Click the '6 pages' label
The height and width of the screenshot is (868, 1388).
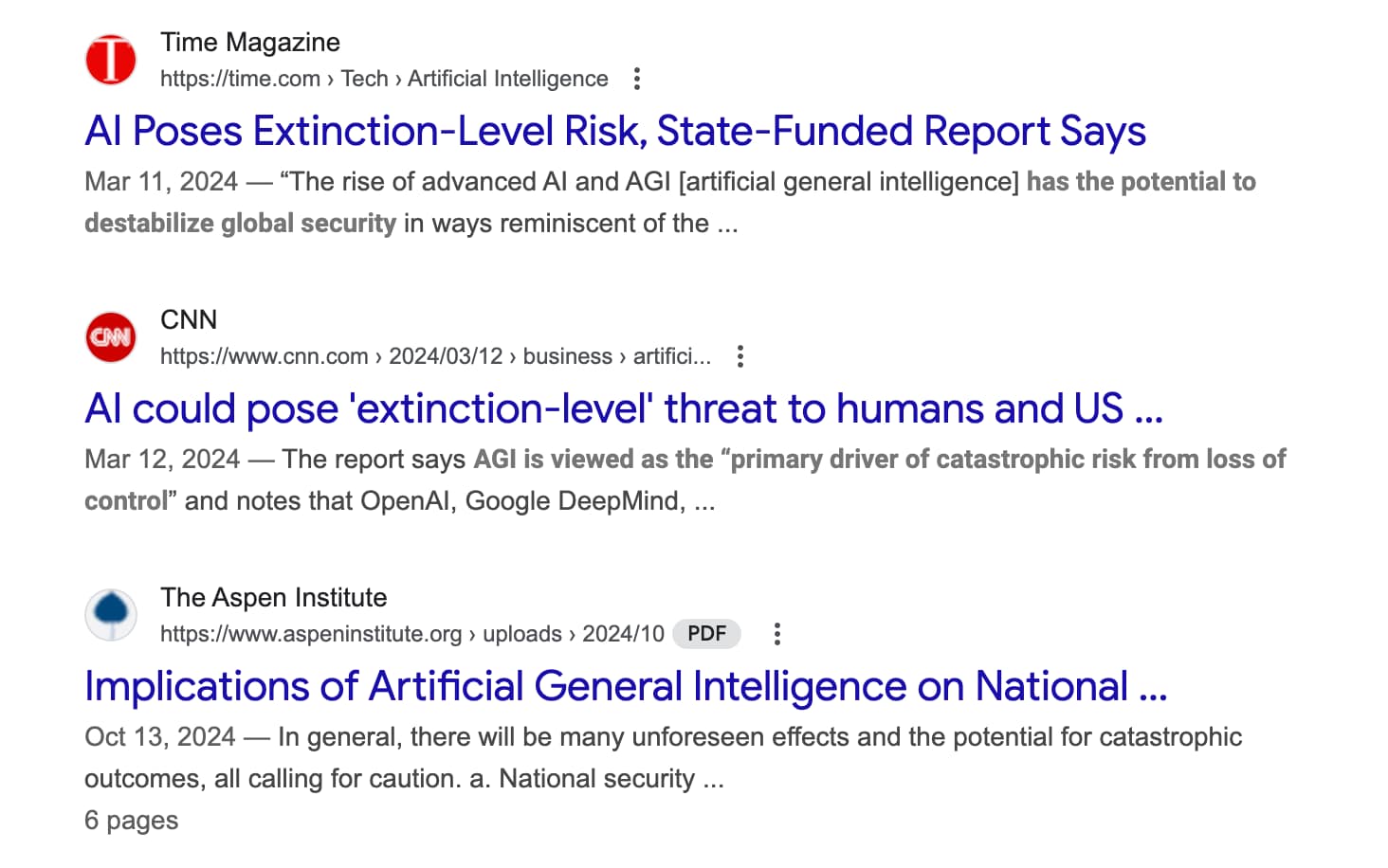pyautogui.click(x=131, y=821)
